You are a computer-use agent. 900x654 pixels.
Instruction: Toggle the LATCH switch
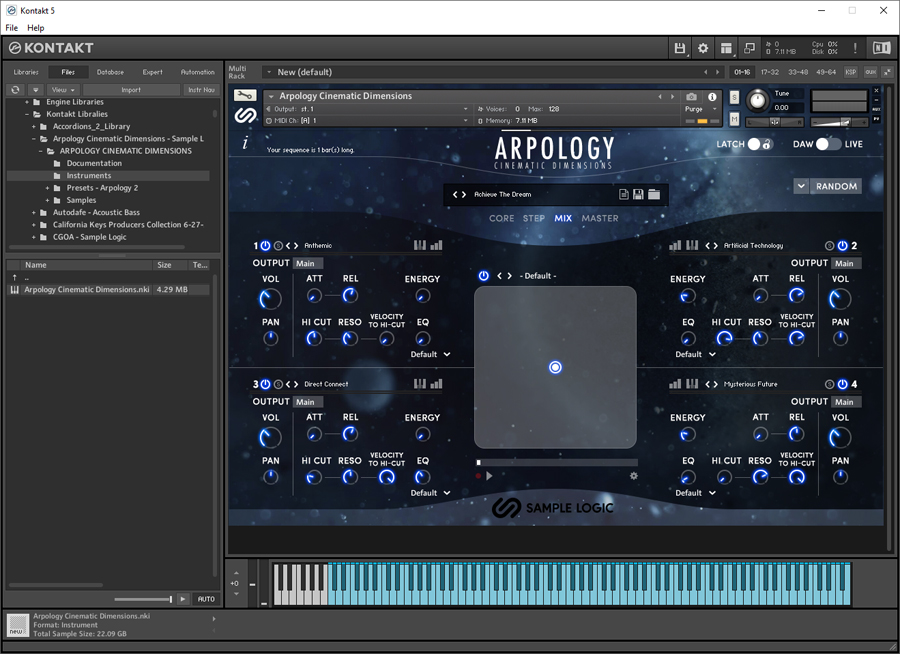[760, 144]
